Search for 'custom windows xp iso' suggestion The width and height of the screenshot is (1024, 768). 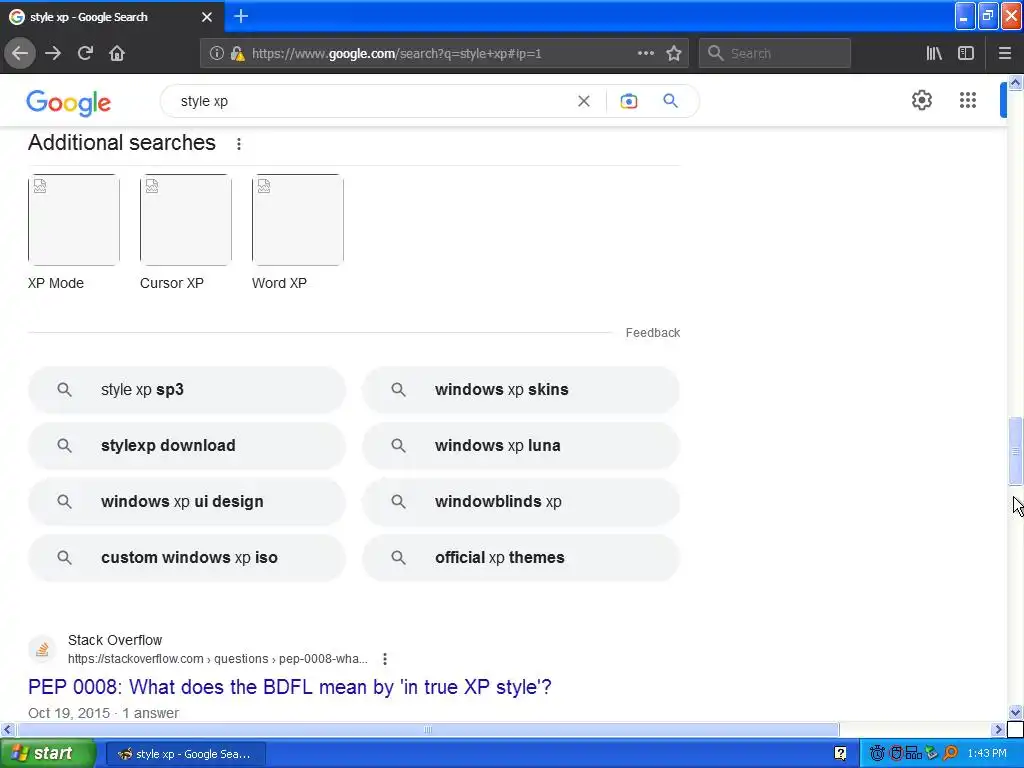click(x=187, y=558)
